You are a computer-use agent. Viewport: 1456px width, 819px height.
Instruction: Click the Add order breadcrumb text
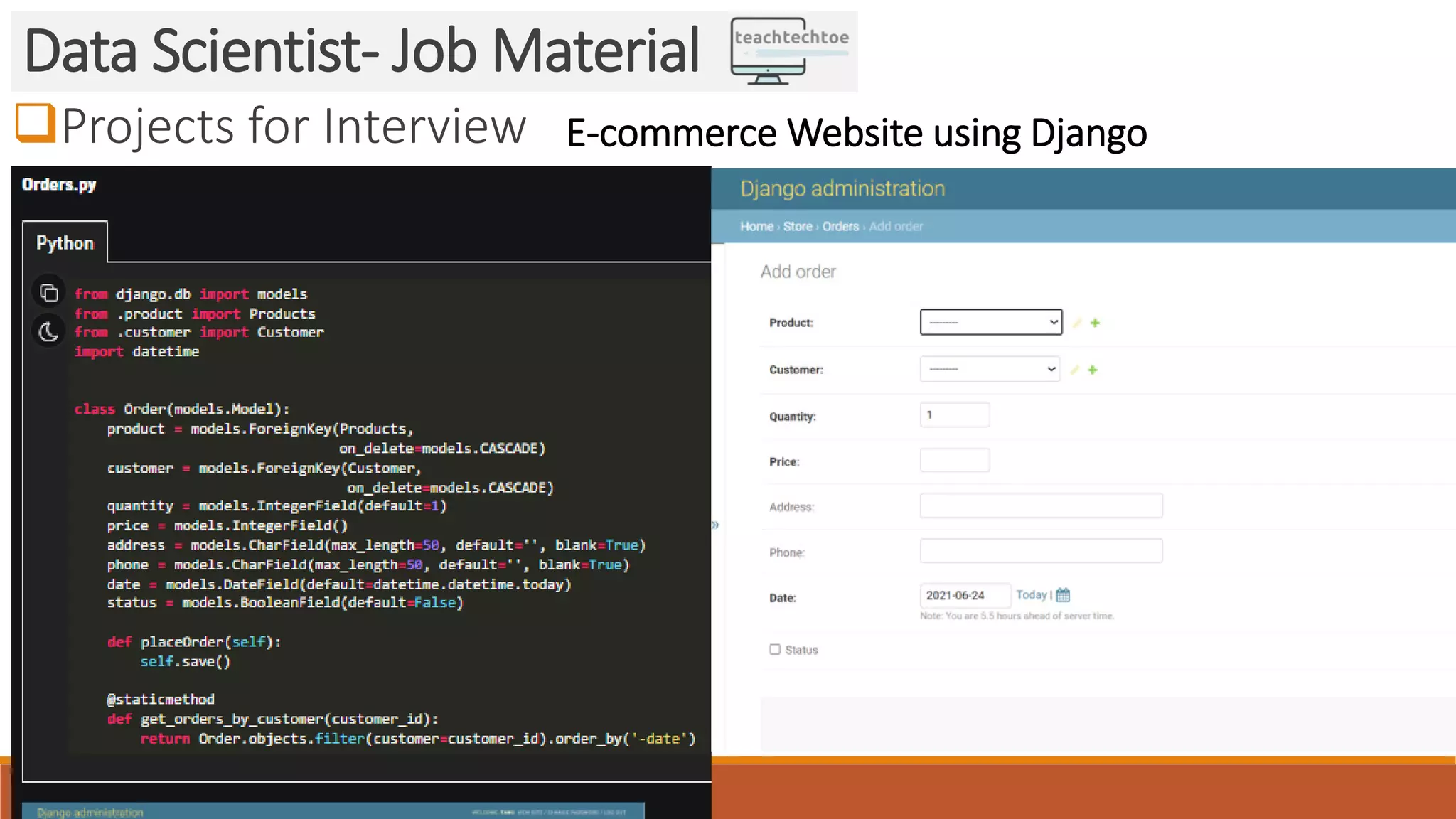pos(896,226)
